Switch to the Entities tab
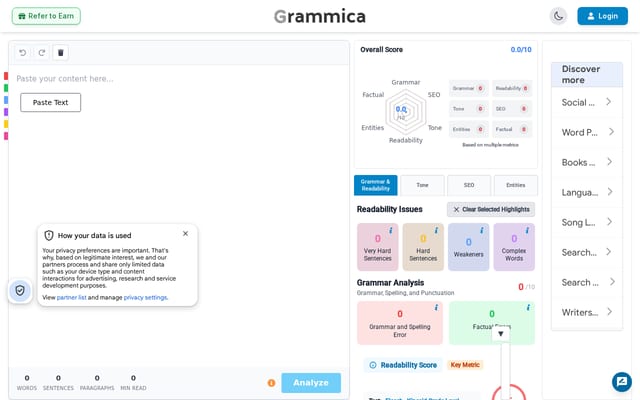The height and width of the screenshot is (400, 640). (x=516, y=185)
